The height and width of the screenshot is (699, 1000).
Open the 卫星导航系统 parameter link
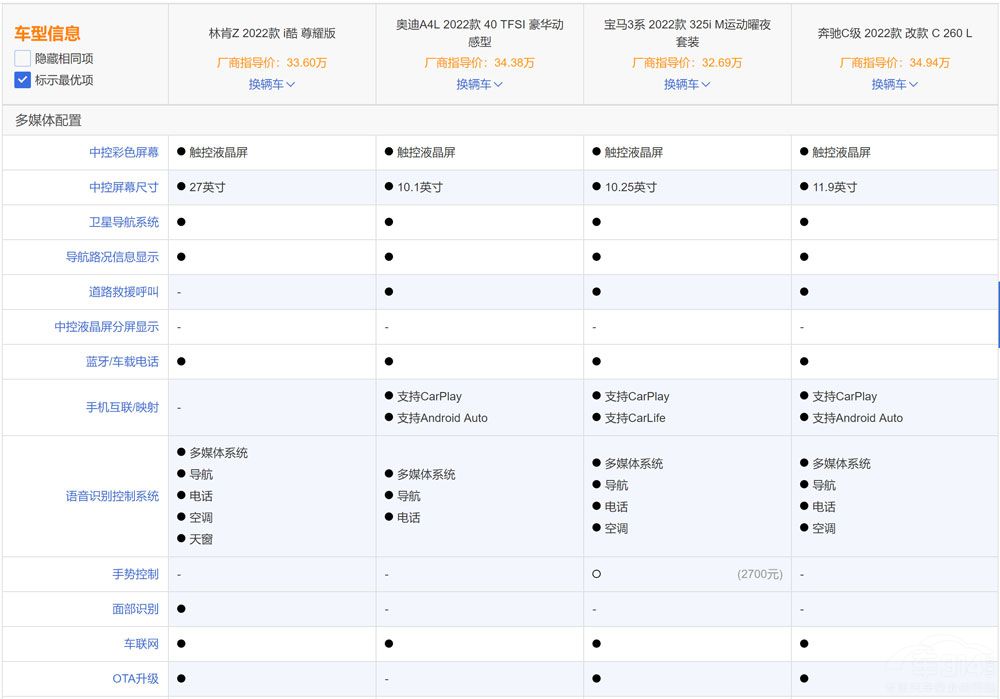tap(124, 222)
